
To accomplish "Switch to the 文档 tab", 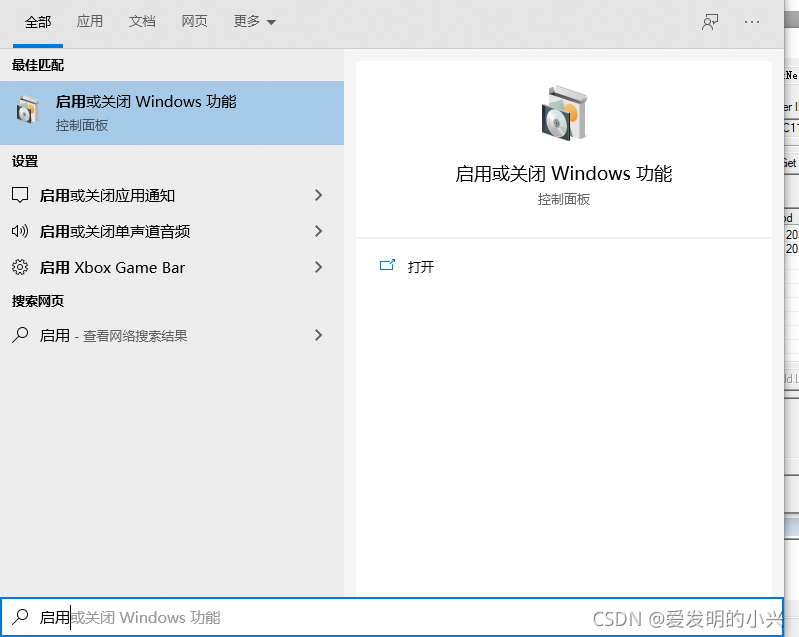I will click(x=142, y=21).
